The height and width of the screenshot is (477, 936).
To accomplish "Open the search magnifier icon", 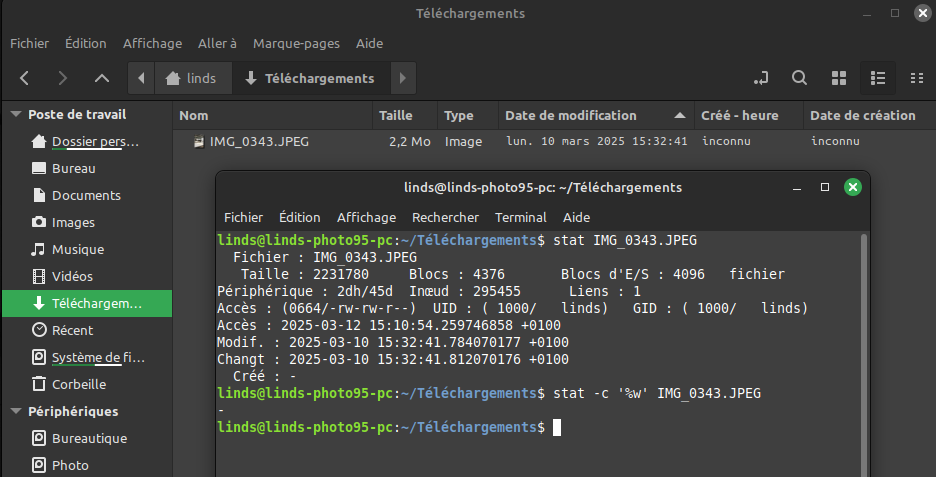I will point(799,78).
